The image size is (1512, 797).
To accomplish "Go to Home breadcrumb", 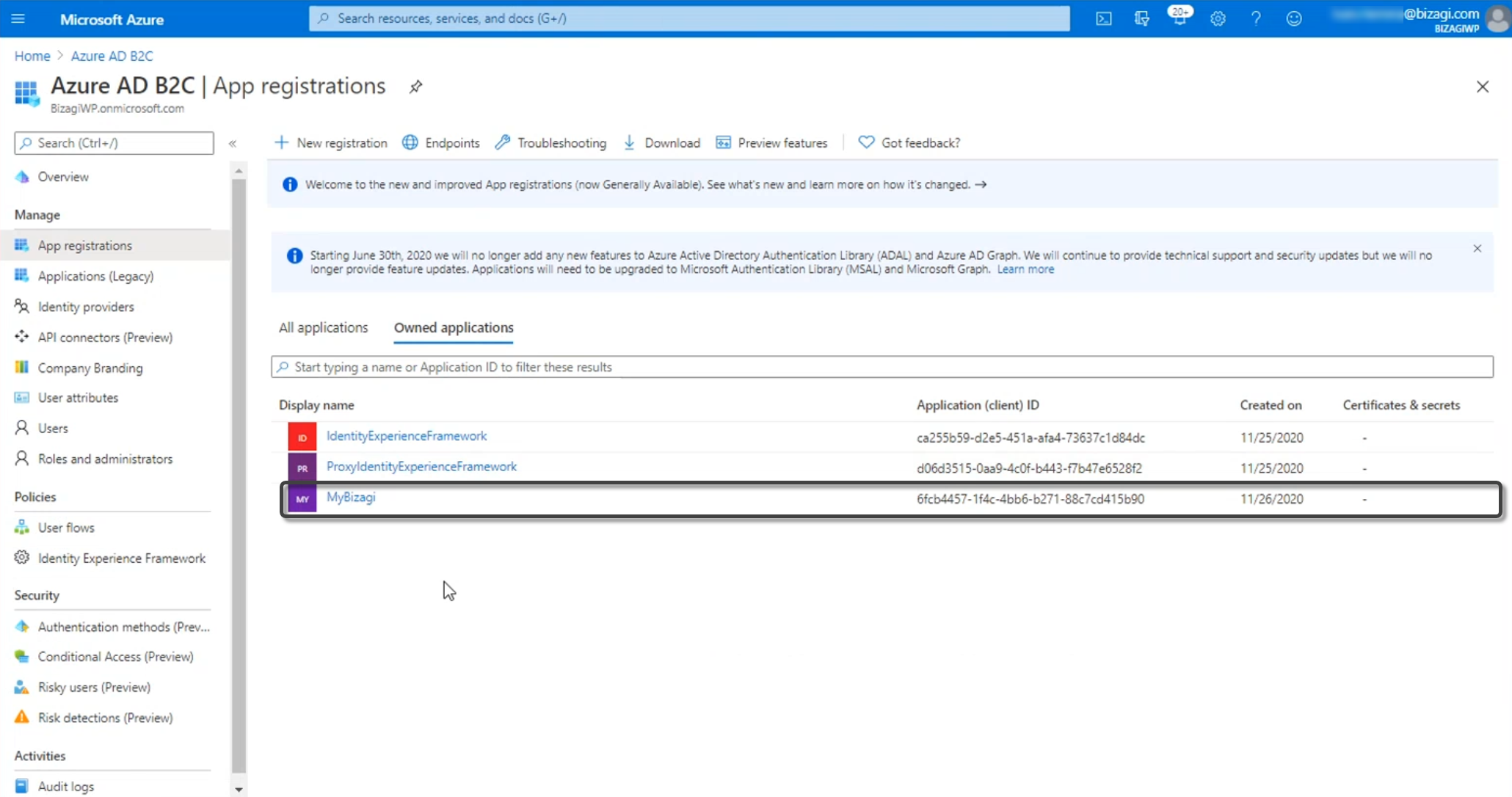I will click(x=32, y=56).
